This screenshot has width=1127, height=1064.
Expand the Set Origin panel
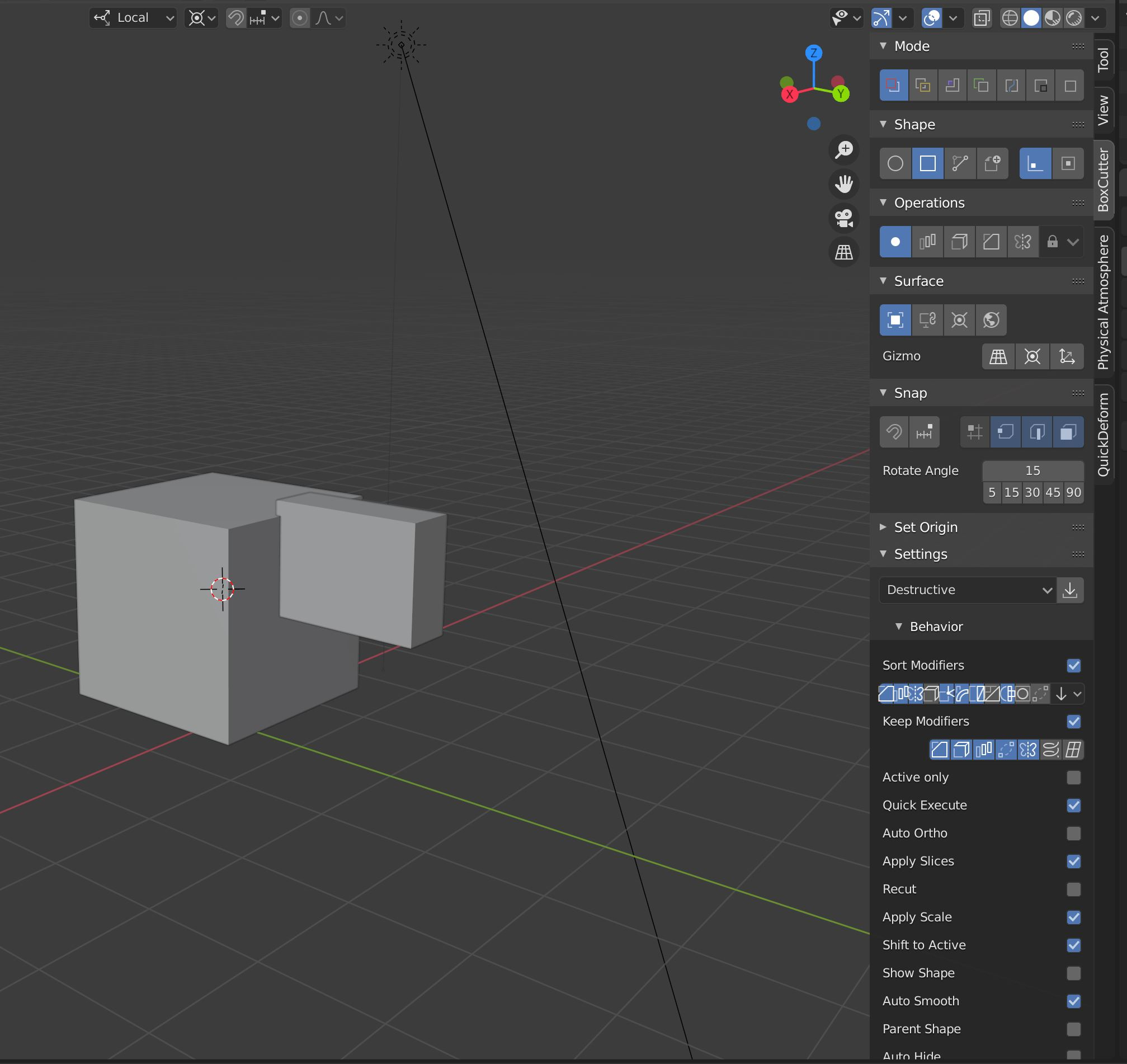(884, 526)
